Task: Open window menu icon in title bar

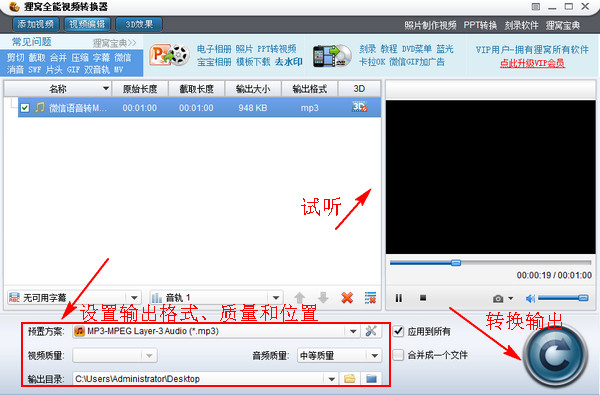Action: click(536, 7)
